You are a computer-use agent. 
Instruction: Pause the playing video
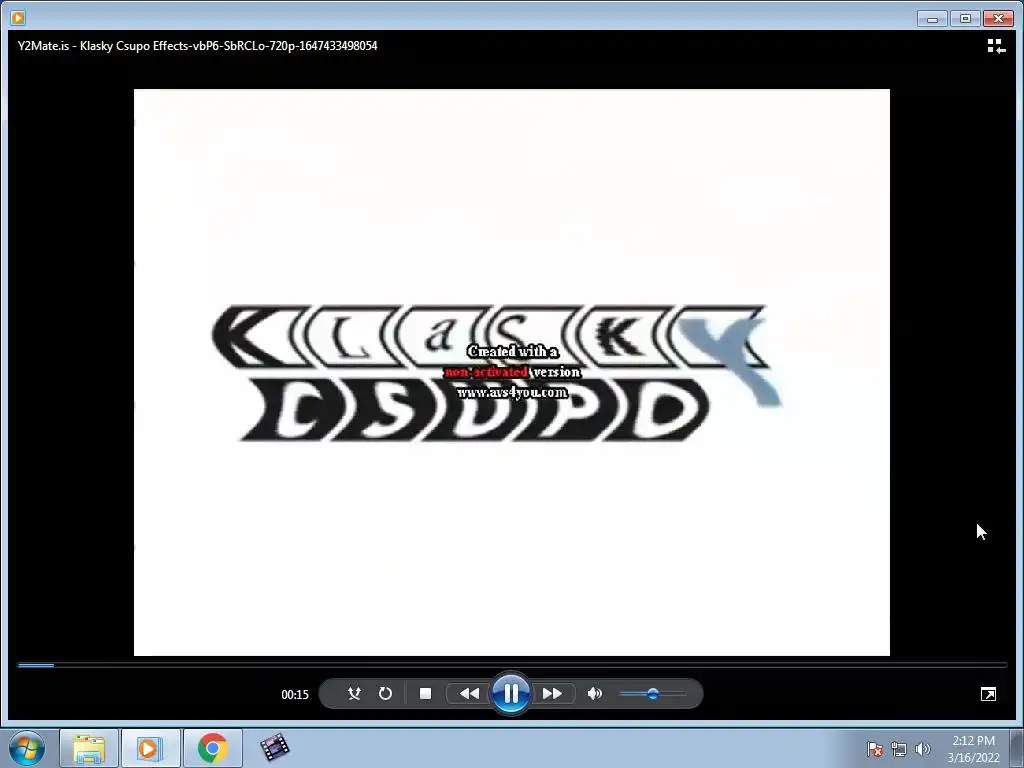click(511, 694)
